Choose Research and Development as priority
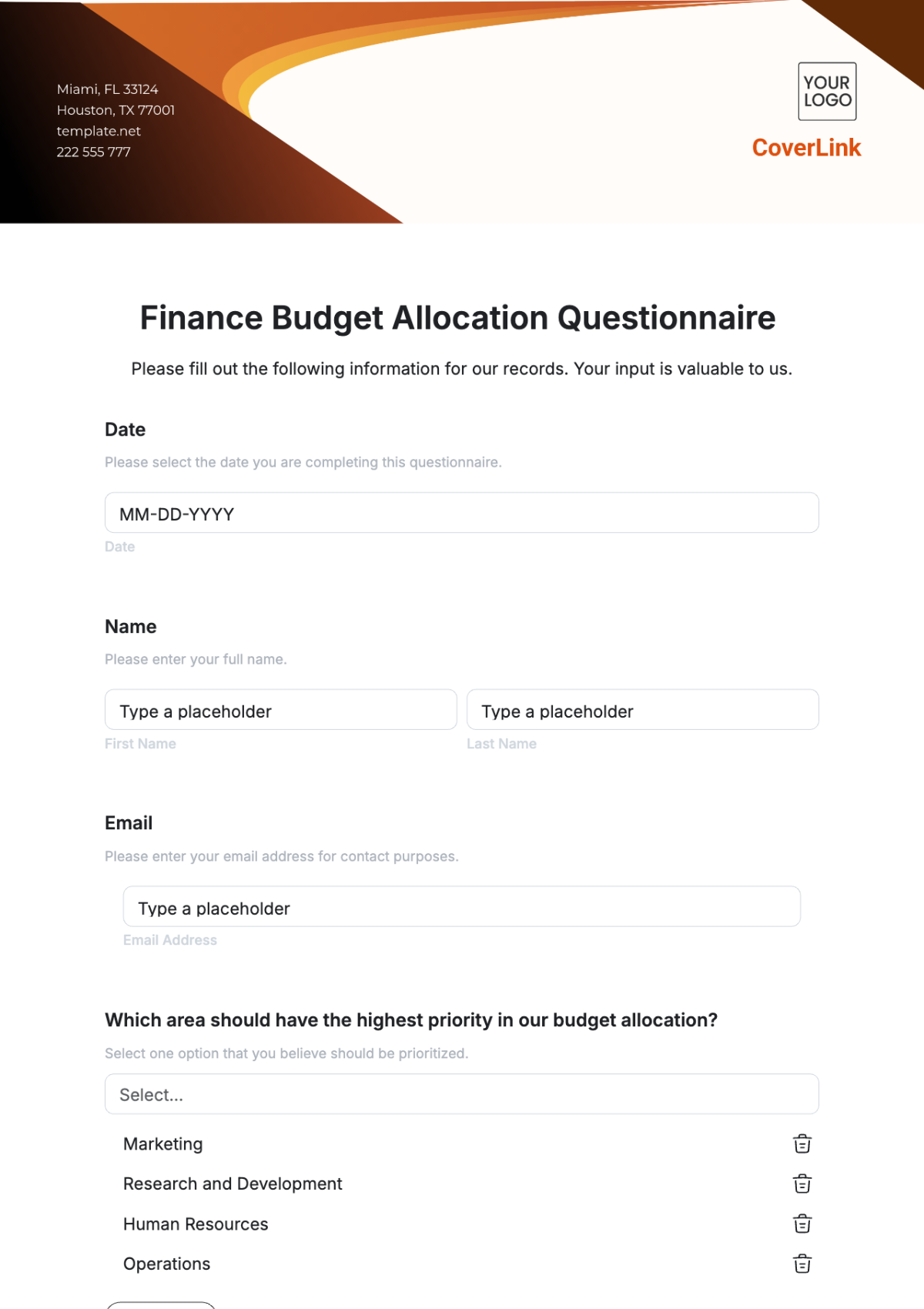The width and height of the screenshot is (924, 1309). point(233,1184)
